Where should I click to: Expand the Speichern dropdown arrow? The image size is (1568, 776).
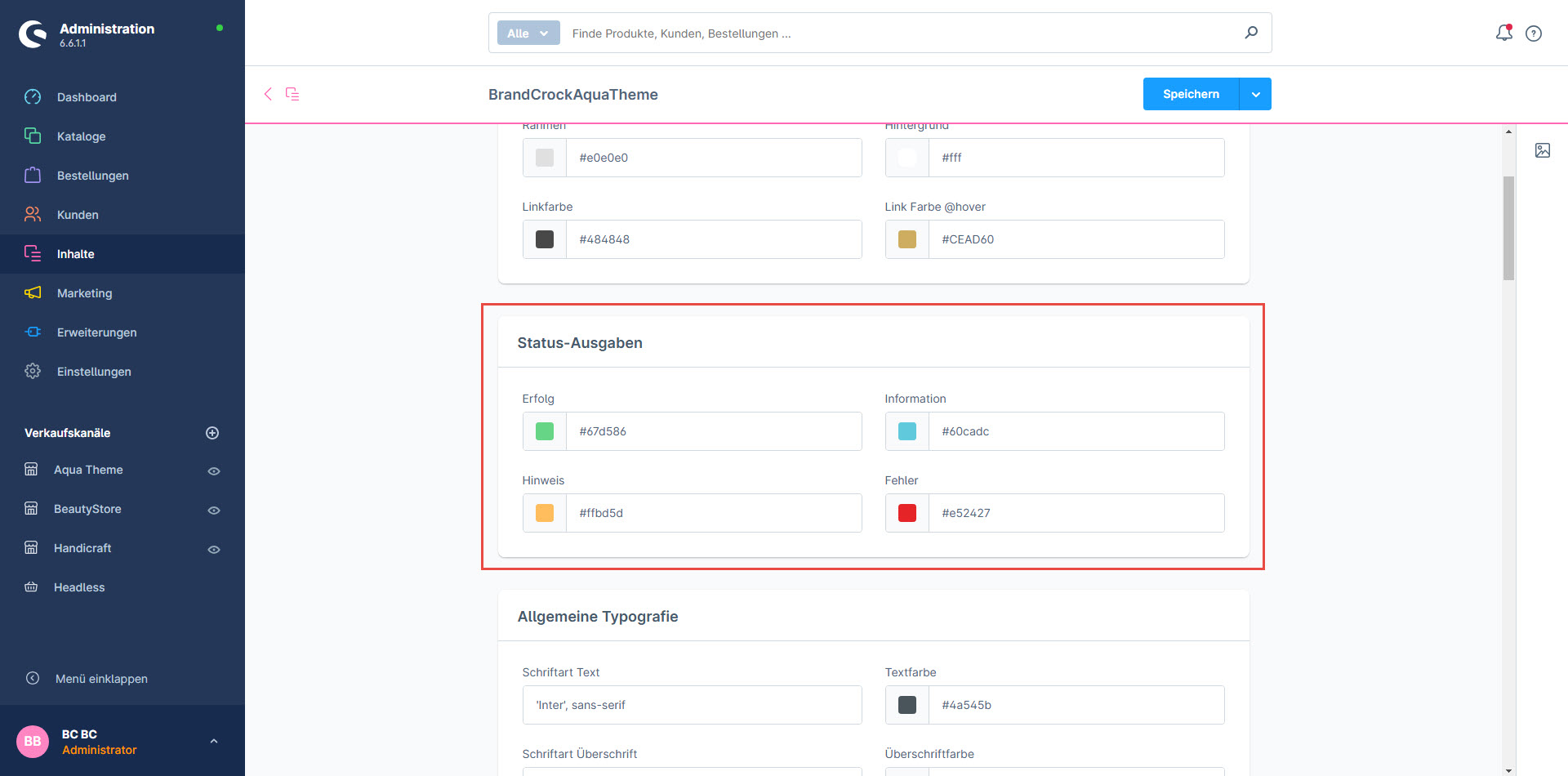click(1255, 94)
